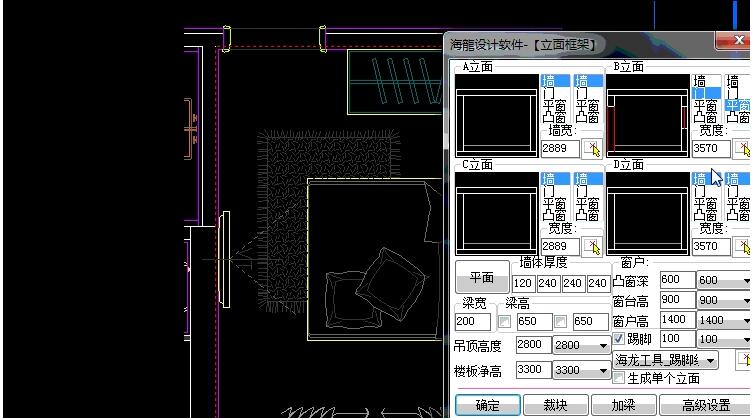Select 凸窗 in the C立面 first list

(x=556, y=216)
